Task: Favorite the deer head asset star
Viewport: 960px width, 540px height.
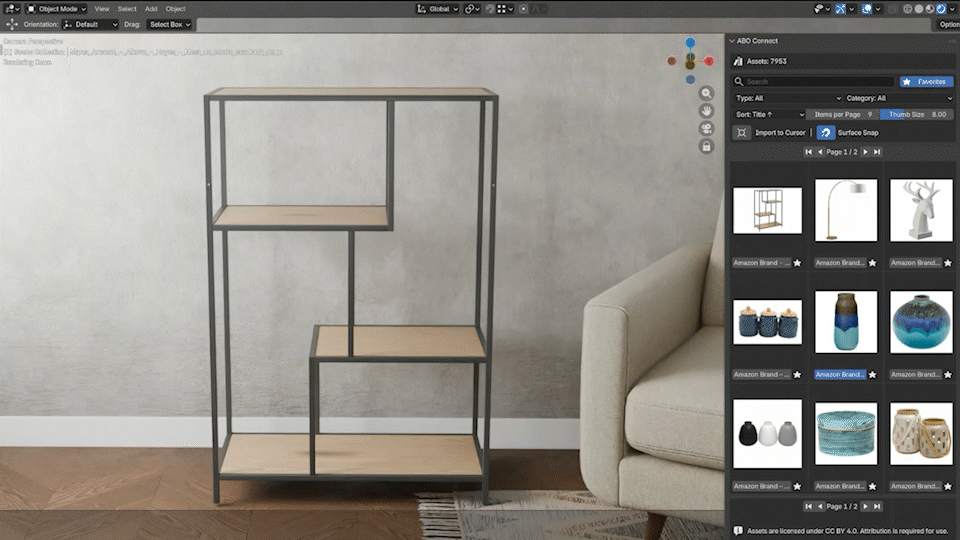Action: point(948,263)
